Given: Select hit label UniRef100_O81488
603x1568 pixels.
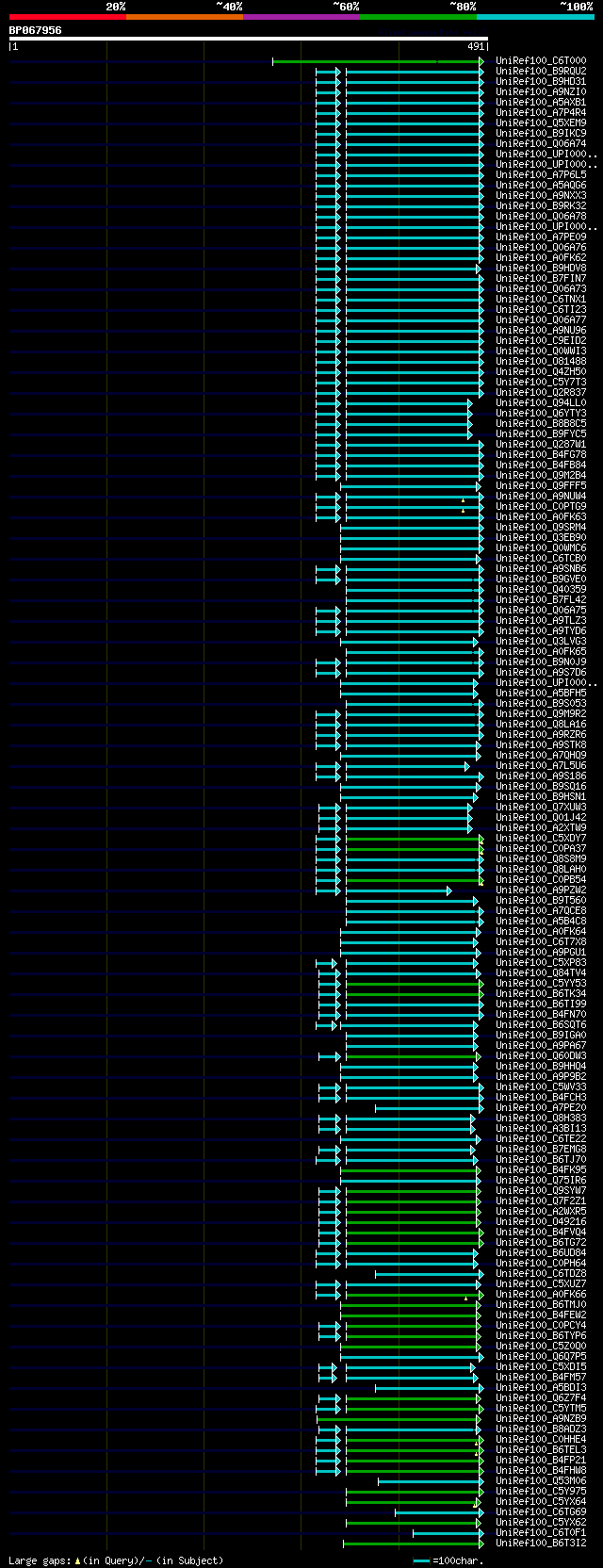Looking at the screenshot, I should [x=541, y=362].
